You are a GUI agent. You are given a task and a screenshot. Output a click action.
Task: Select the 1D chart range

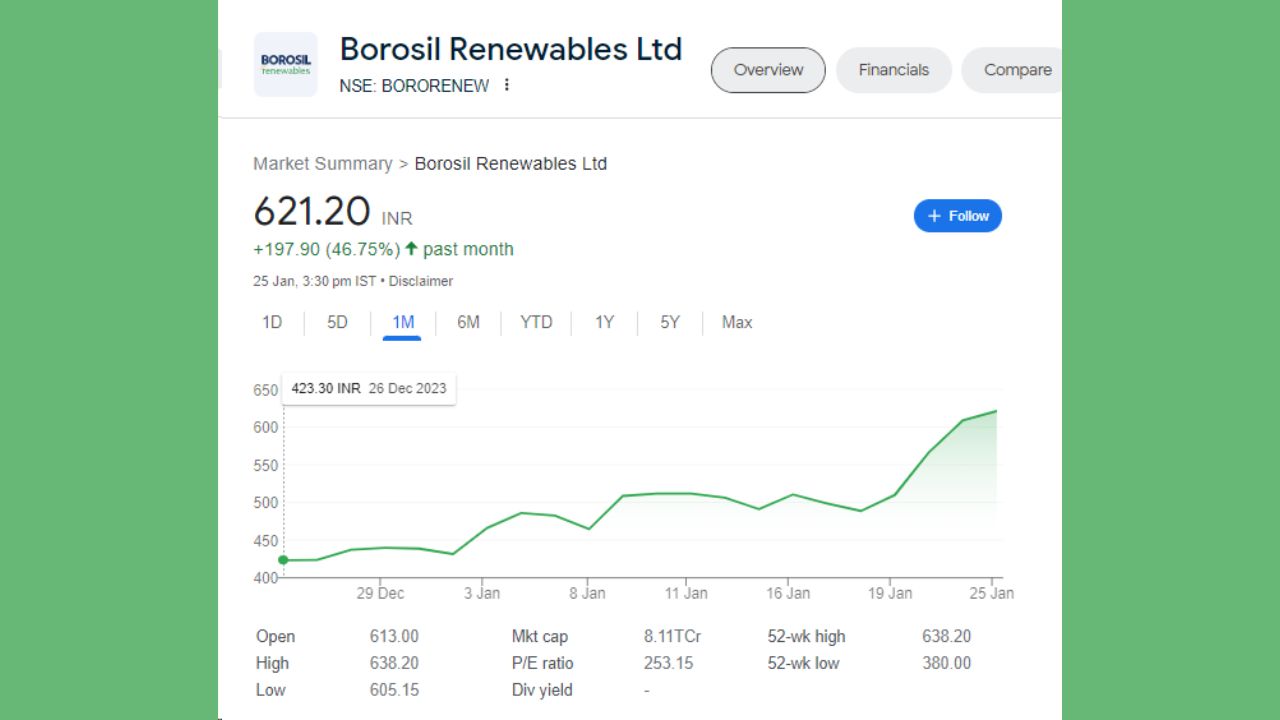pyautogui.click(x=272, y=322)
